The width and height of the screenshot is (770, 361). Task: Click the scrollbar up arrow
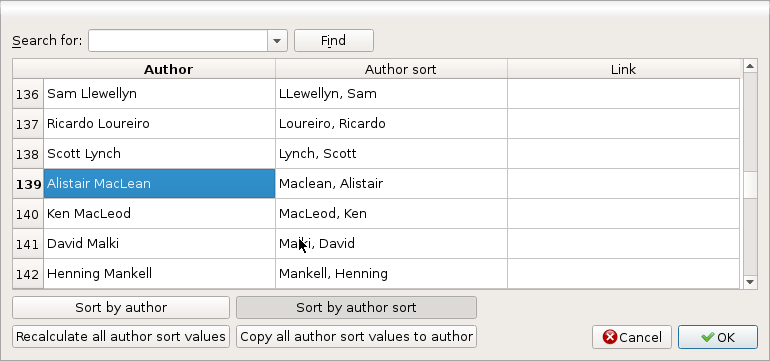click(x=750, y=66)
